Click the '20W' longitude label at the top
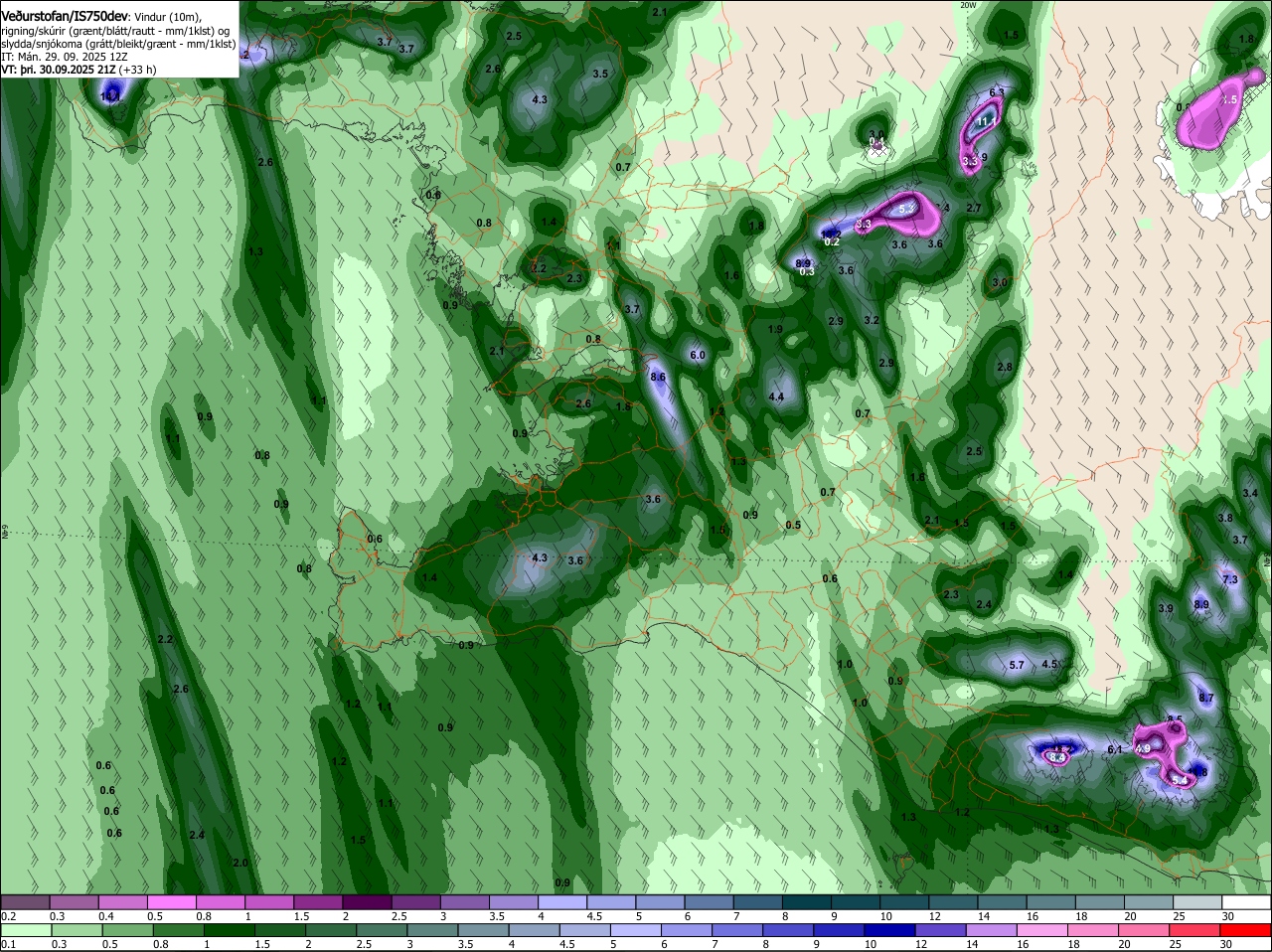This screenshot has width=1272, height=952. tap(968, 5)
